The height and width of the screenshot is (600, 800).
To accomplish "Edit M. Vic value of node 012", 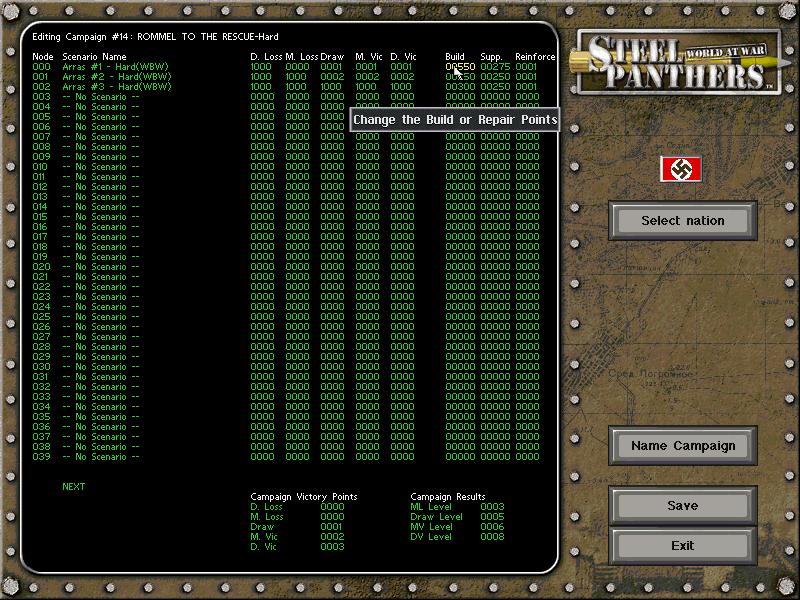I will pyautogui.click(x=367, y=187).
